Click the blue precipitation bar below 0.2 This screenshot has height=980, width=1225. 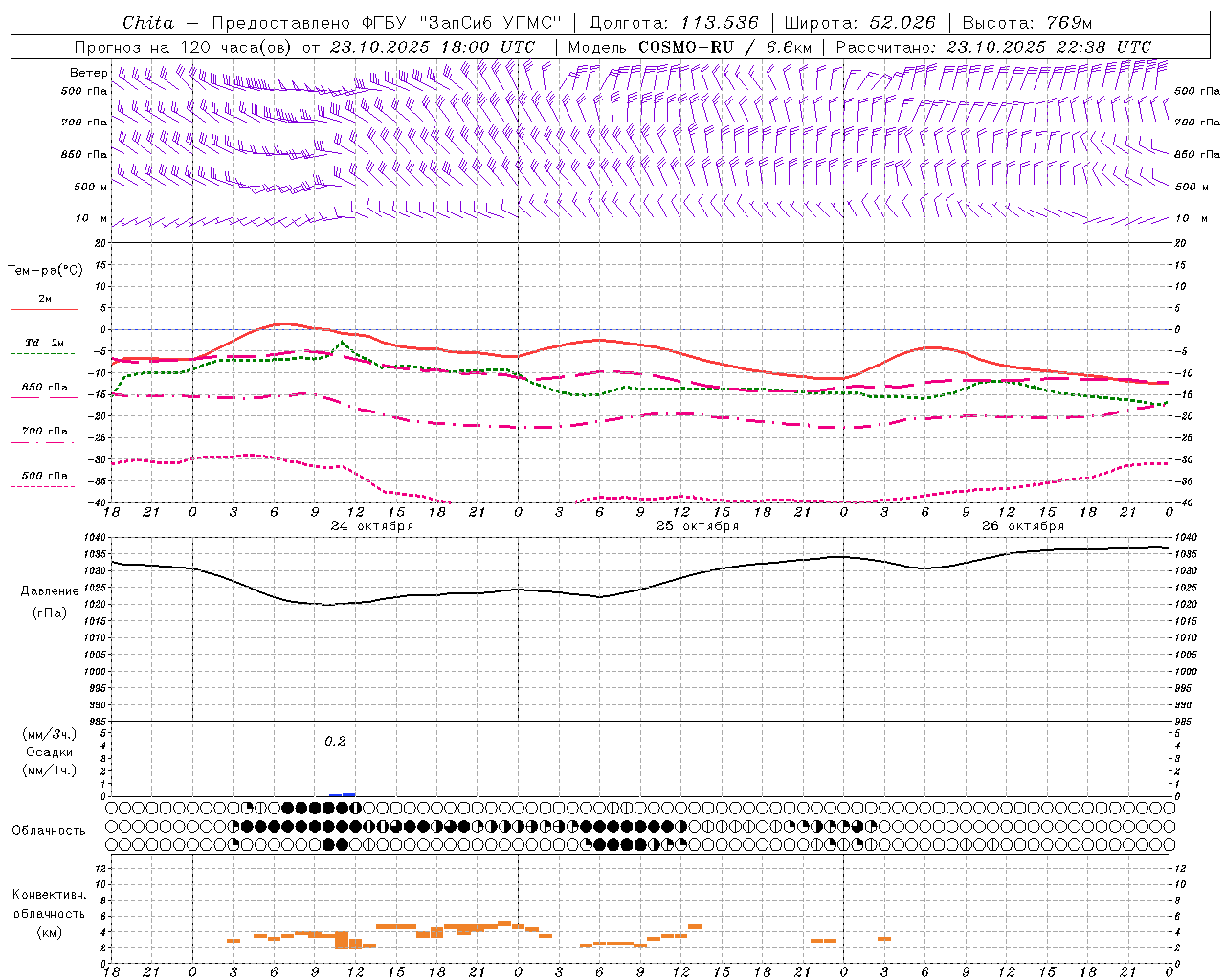pyautogui.click(x=343, y=794)
